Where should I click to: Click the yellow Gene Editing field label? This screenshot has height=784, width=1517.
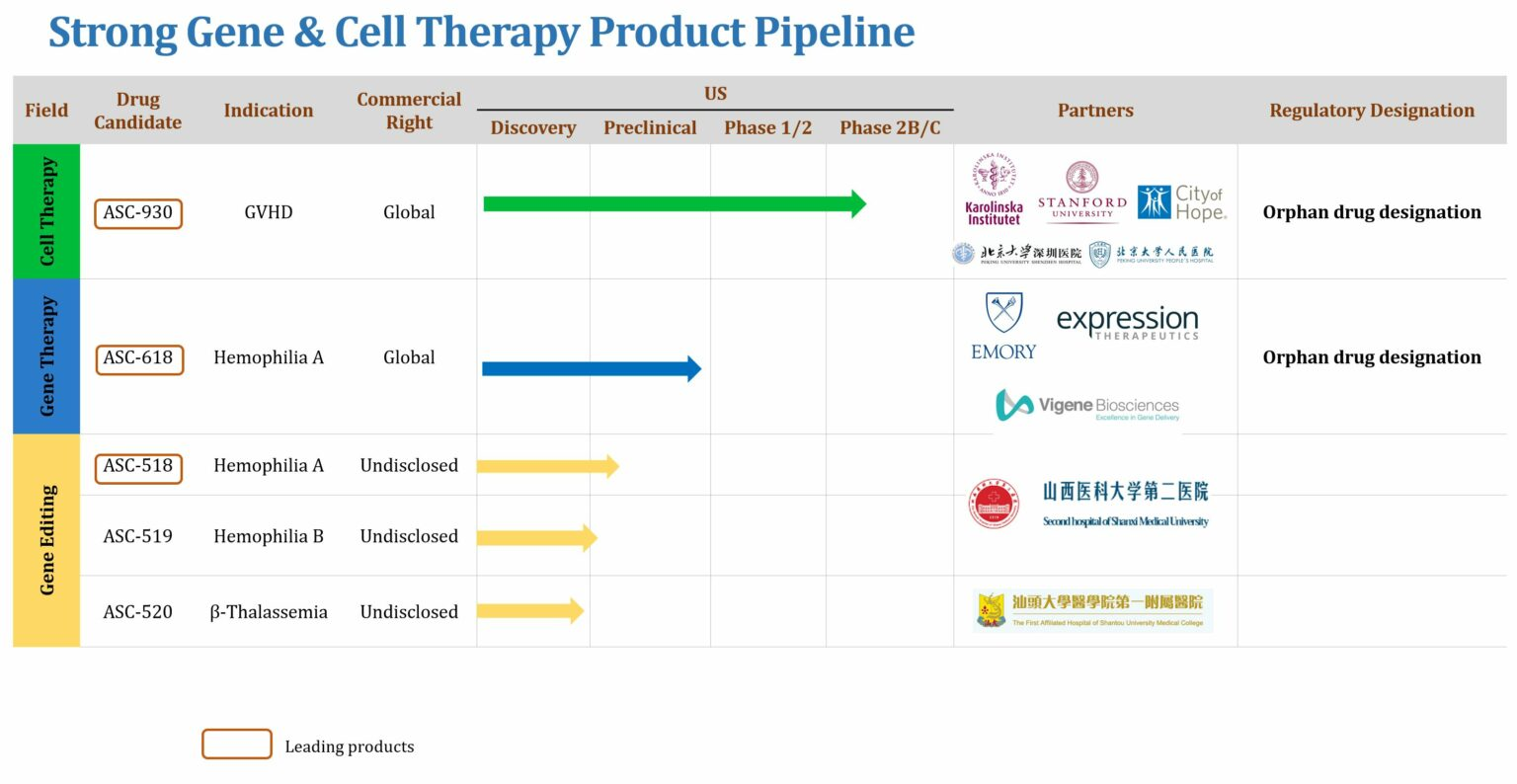click(46, 540)
